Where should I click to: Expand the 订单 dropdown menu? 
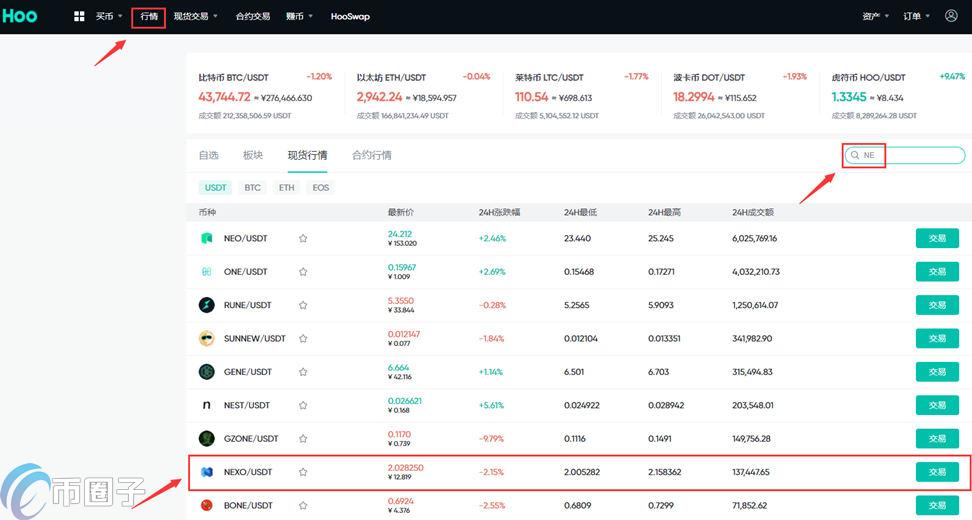(916, 16)
